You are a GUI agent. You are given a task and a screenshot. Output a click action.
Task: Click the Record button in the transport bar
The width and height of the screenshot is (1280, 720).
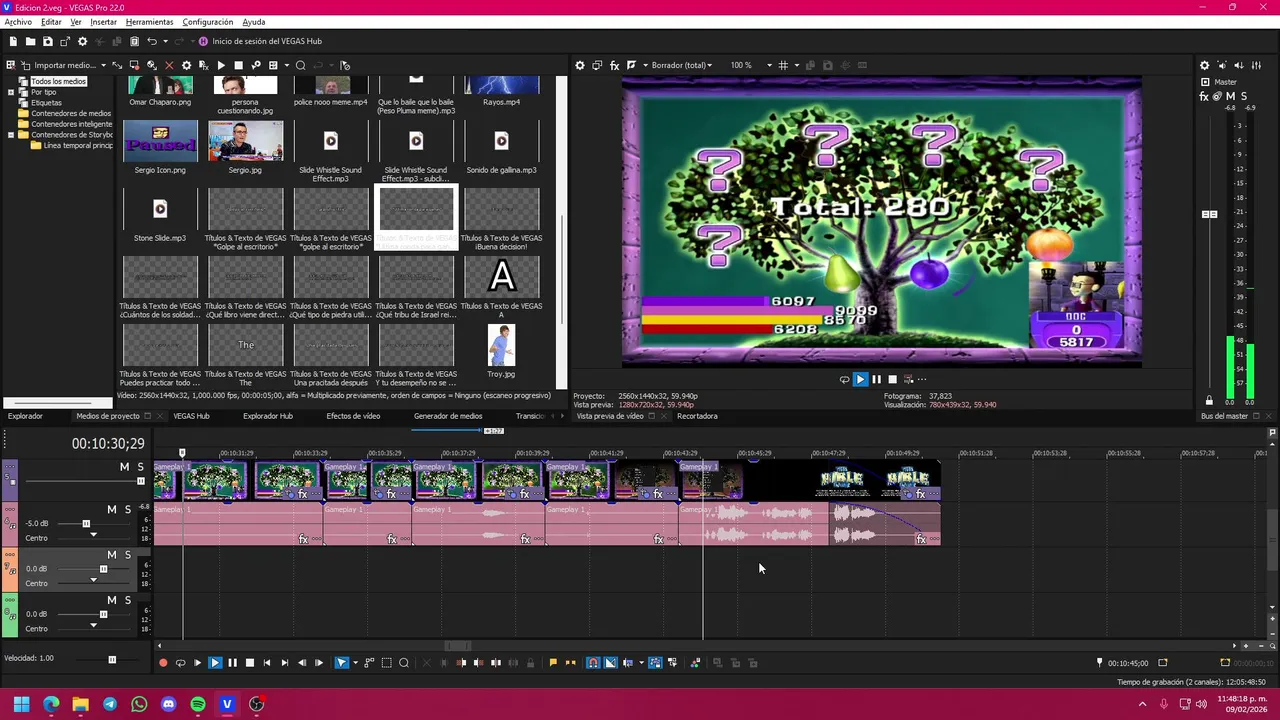click(163, 663)
